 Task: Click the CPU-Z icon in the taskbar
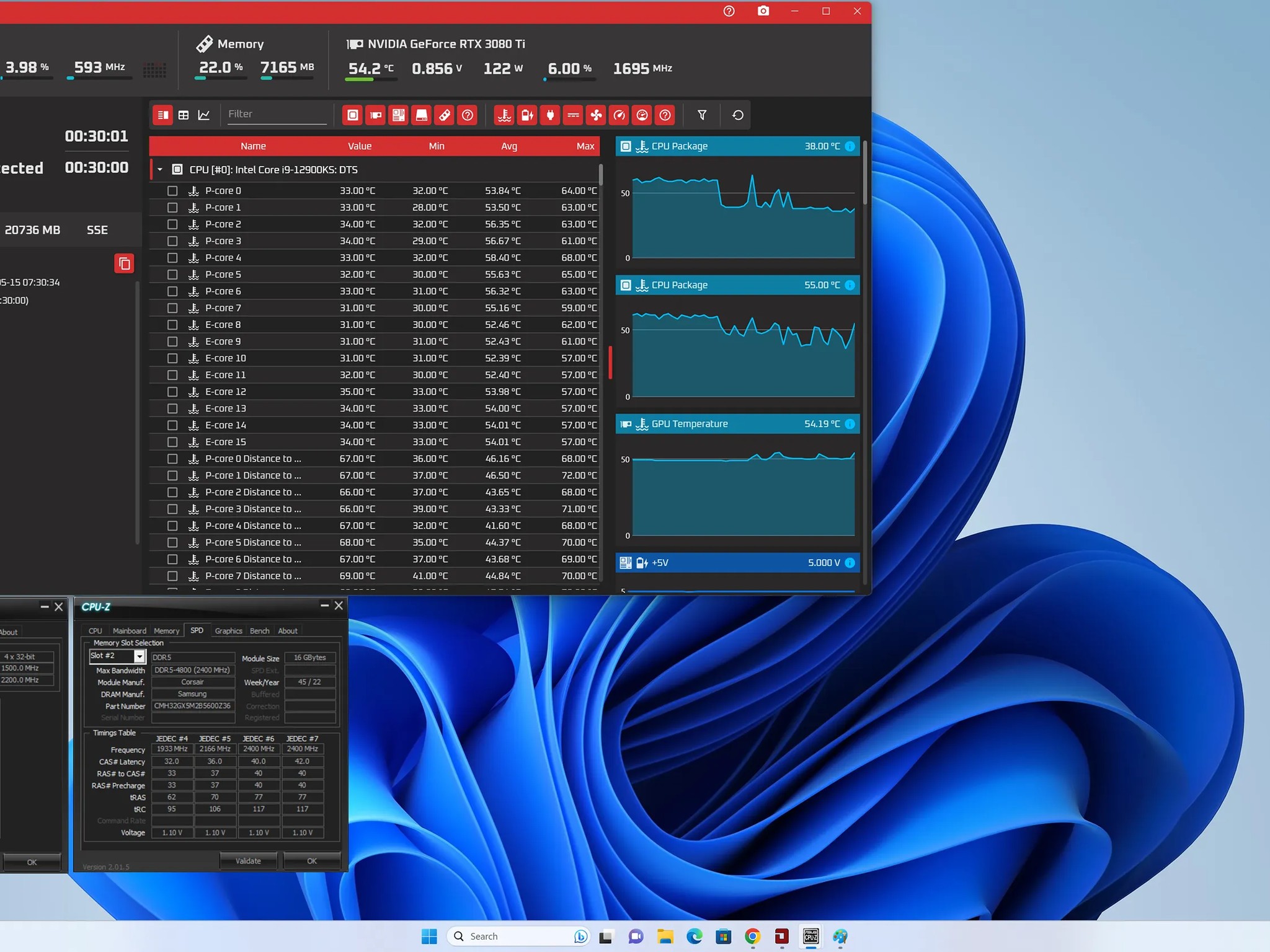(x=811, y=937)
